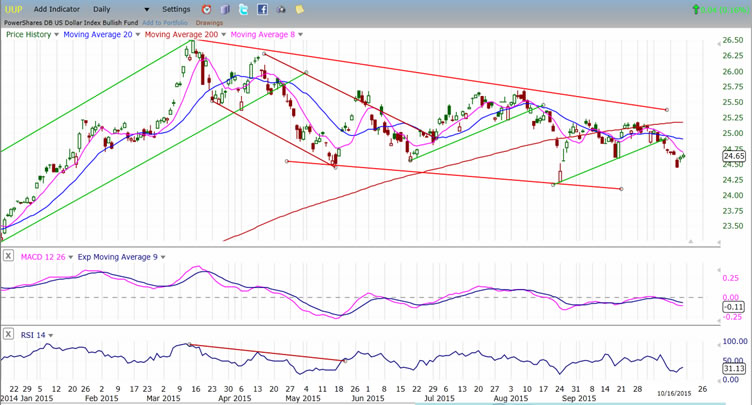Viewport: 752px width, 405px height.
Task: Click the Drawings link
Action: click(209, 22)
